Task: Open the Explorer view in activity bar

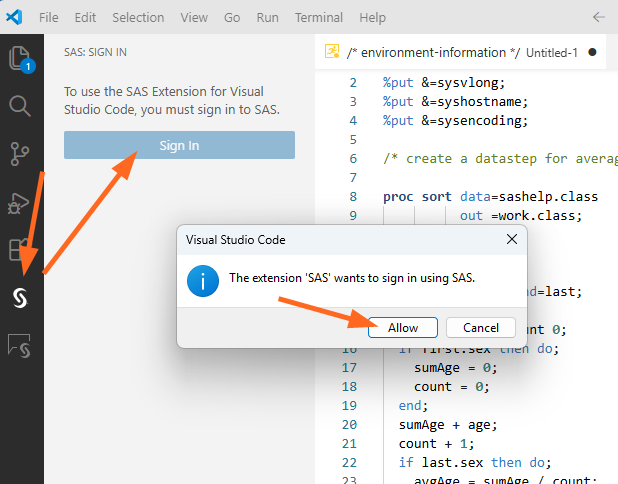Action: point(20,59)
